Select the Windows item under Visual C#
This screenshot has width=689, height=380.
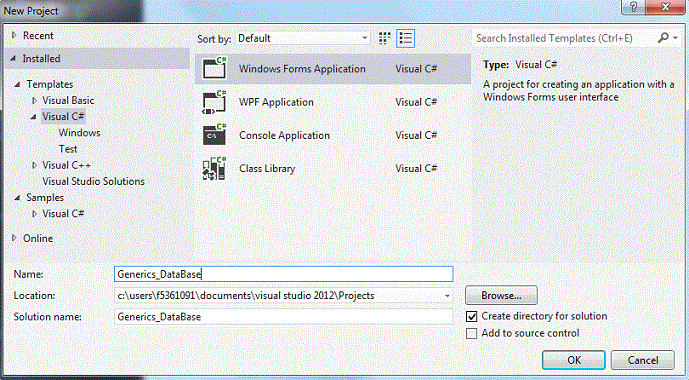(80, 133)
